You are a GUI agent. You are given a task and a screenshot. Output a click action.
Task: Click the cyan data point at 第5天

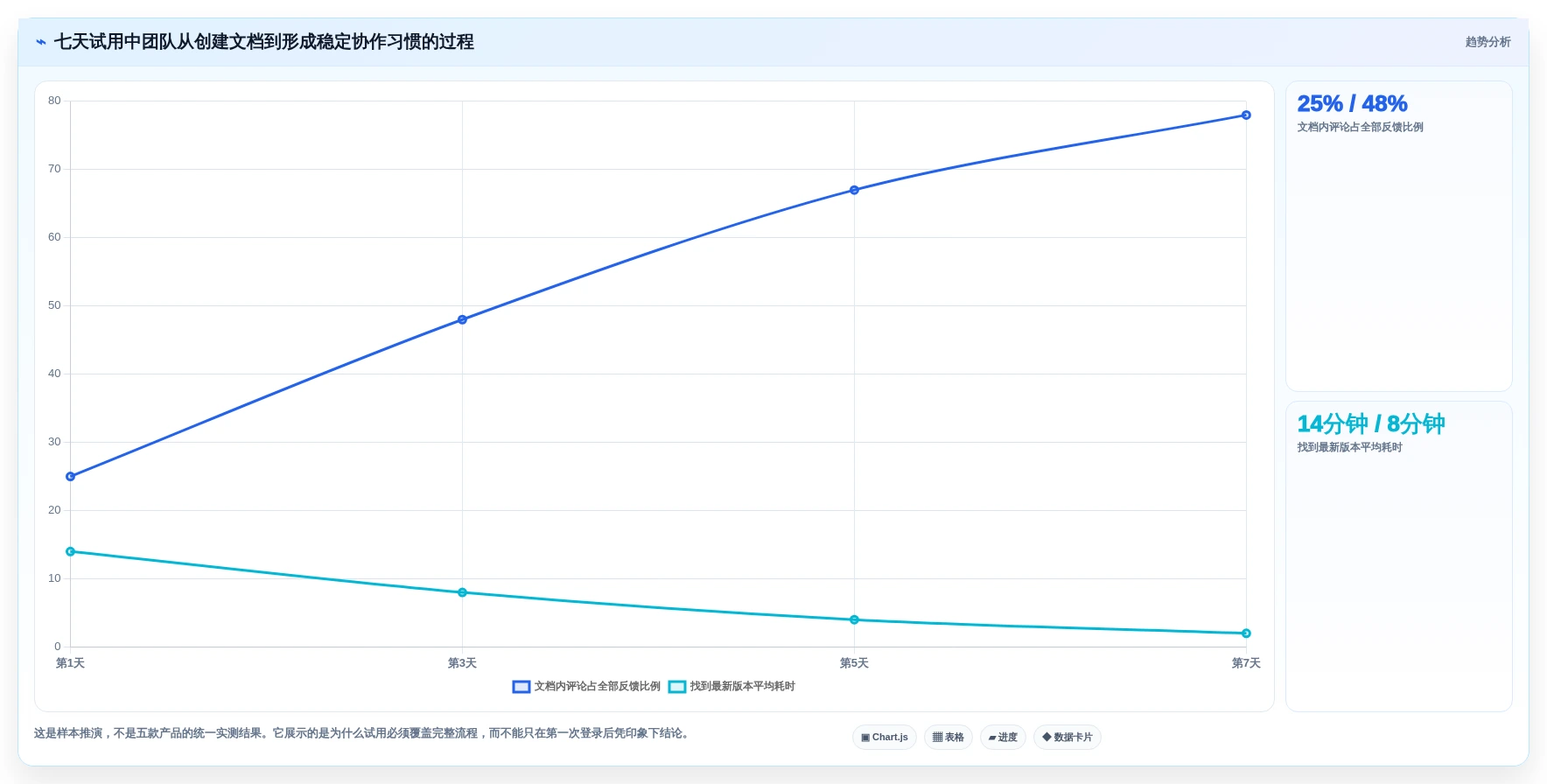855,619
